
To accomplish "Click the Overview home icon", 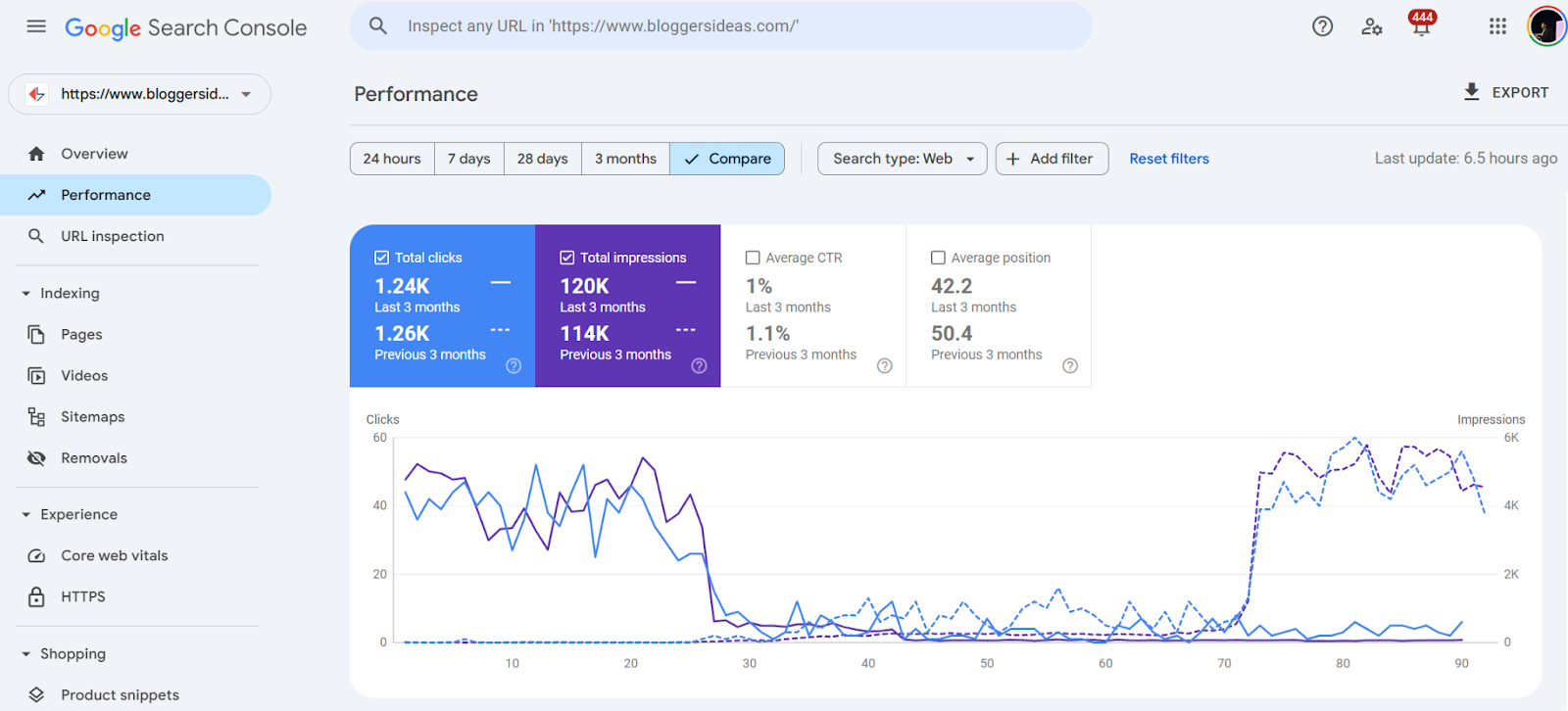I will coord(36,154).
